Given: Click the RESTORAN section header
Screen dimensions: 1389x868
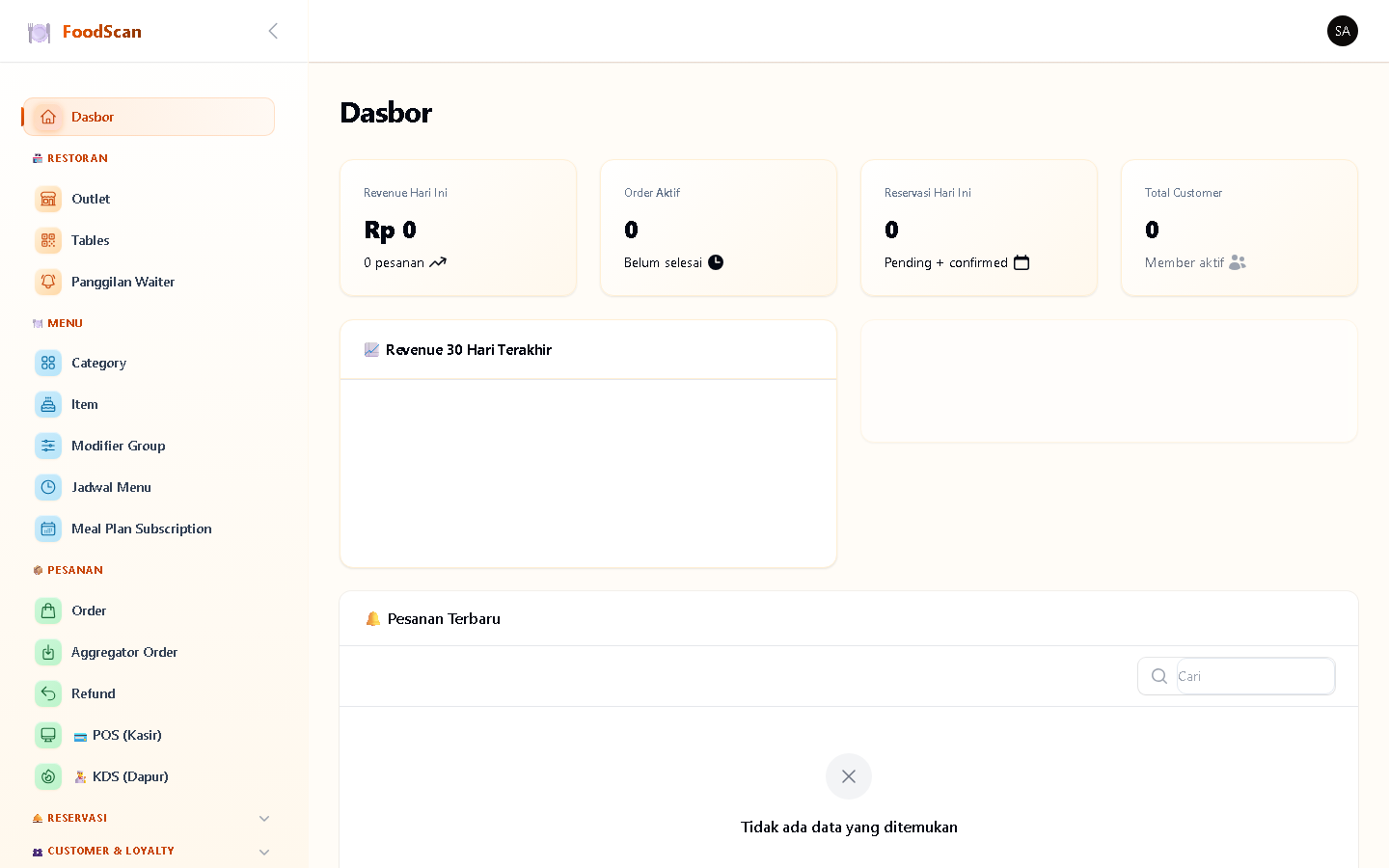Looking at the screenshot, I should click(70, 158).
